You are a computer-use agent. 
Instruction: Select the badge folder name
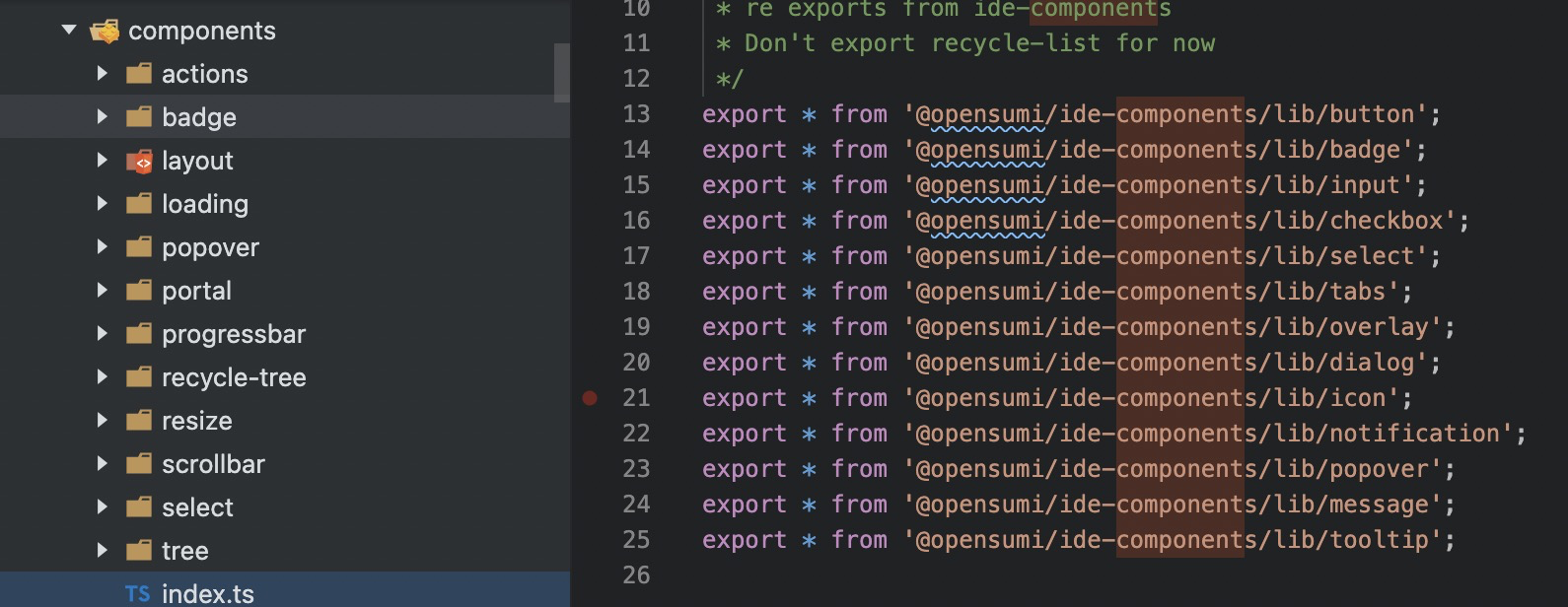pos(199,117)
